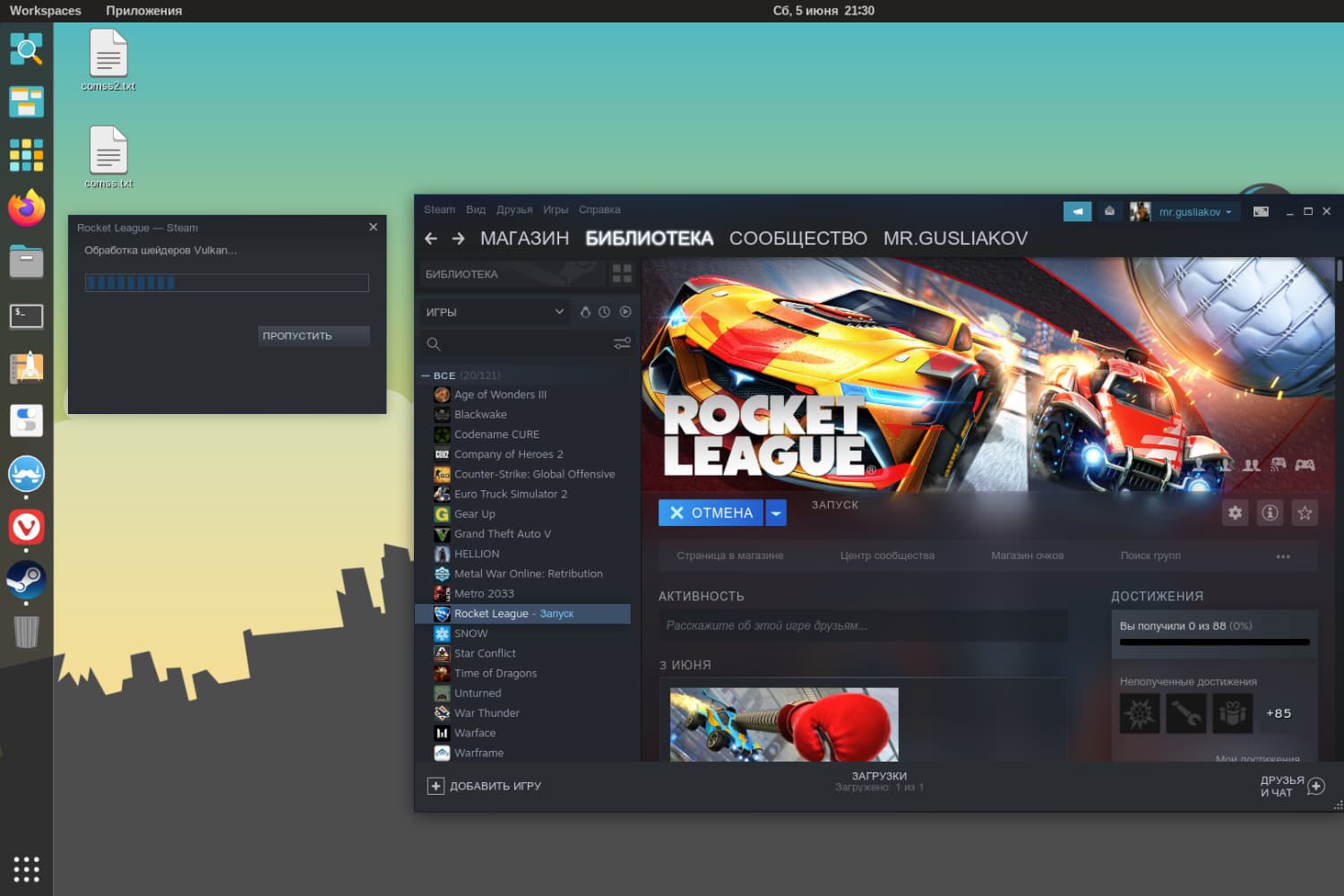
Task: Open the Игры menu
Action: (x=556, y=210)
